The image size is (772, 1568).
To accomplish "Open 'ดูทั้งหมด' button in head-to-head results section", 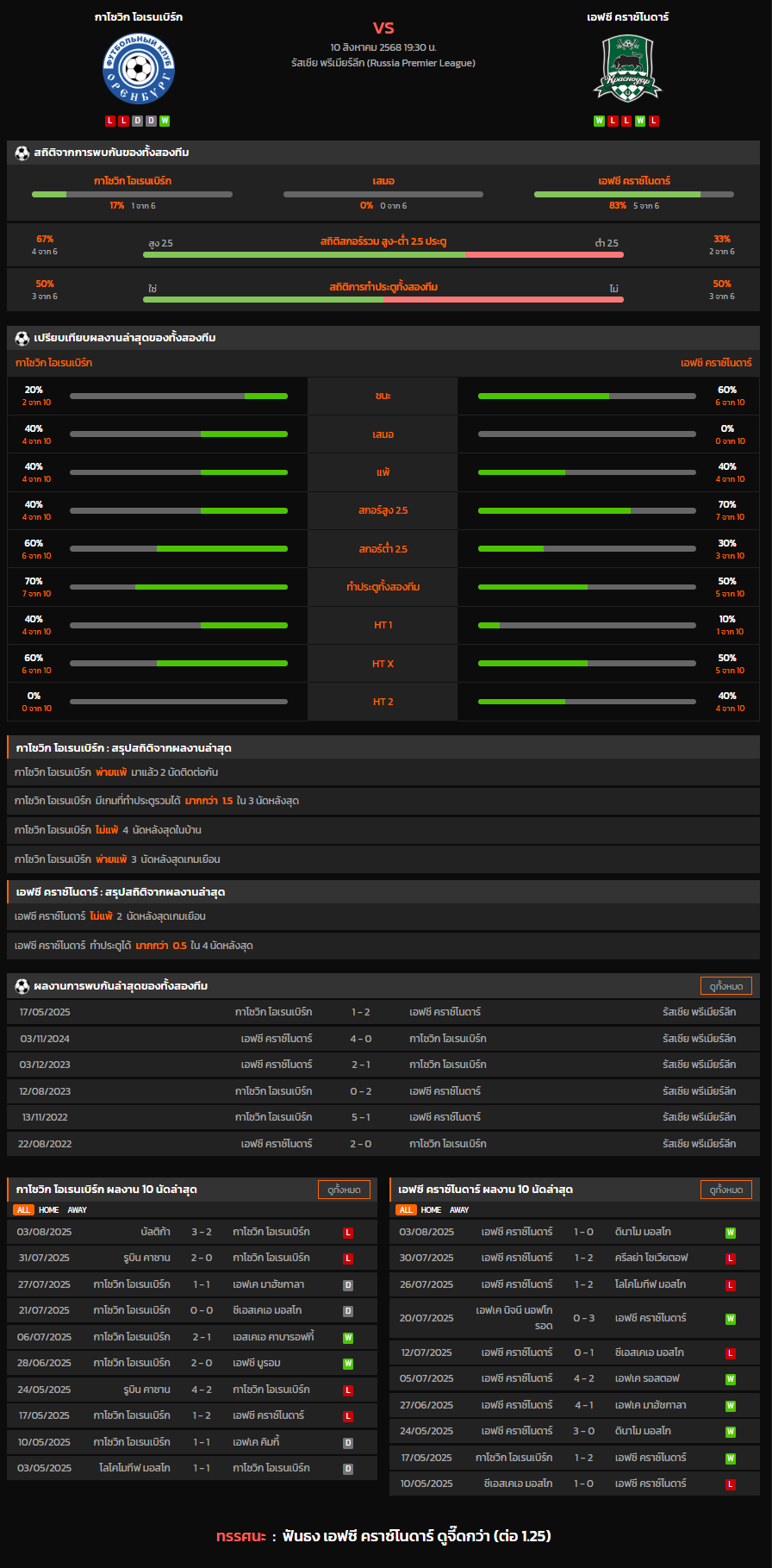I will click(726, 986).
